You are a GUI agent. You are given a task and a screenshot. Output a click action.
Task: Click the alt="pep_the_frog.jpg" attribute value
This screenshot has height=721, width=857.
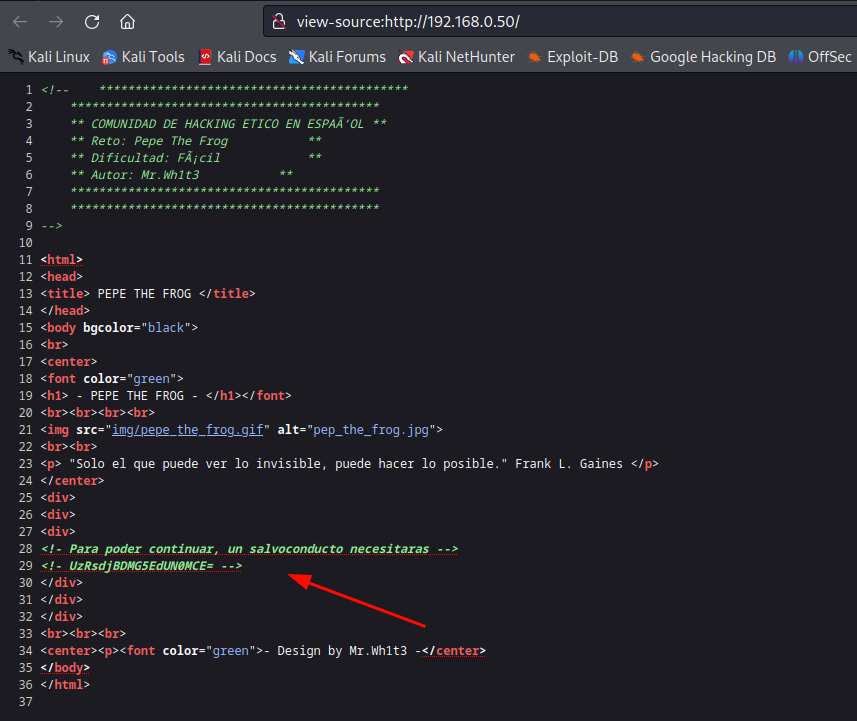pyautogui.click(x=371, y=430)
